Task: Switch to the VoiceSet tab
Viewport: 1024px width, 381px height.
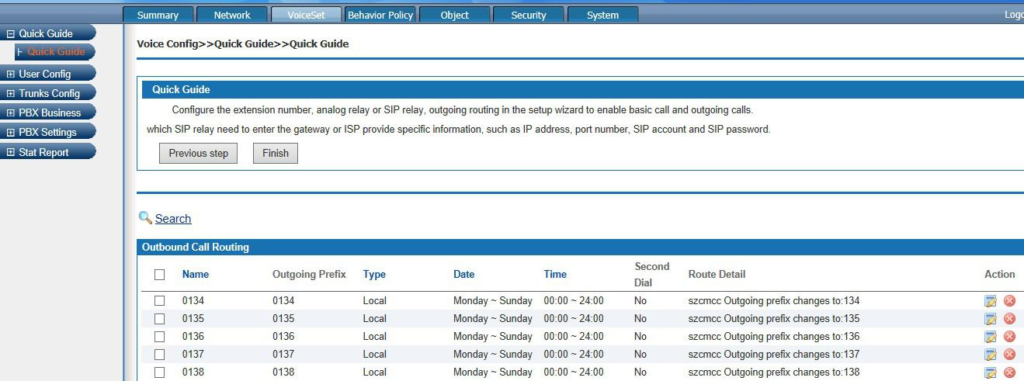Action: [x=306, y=15]
